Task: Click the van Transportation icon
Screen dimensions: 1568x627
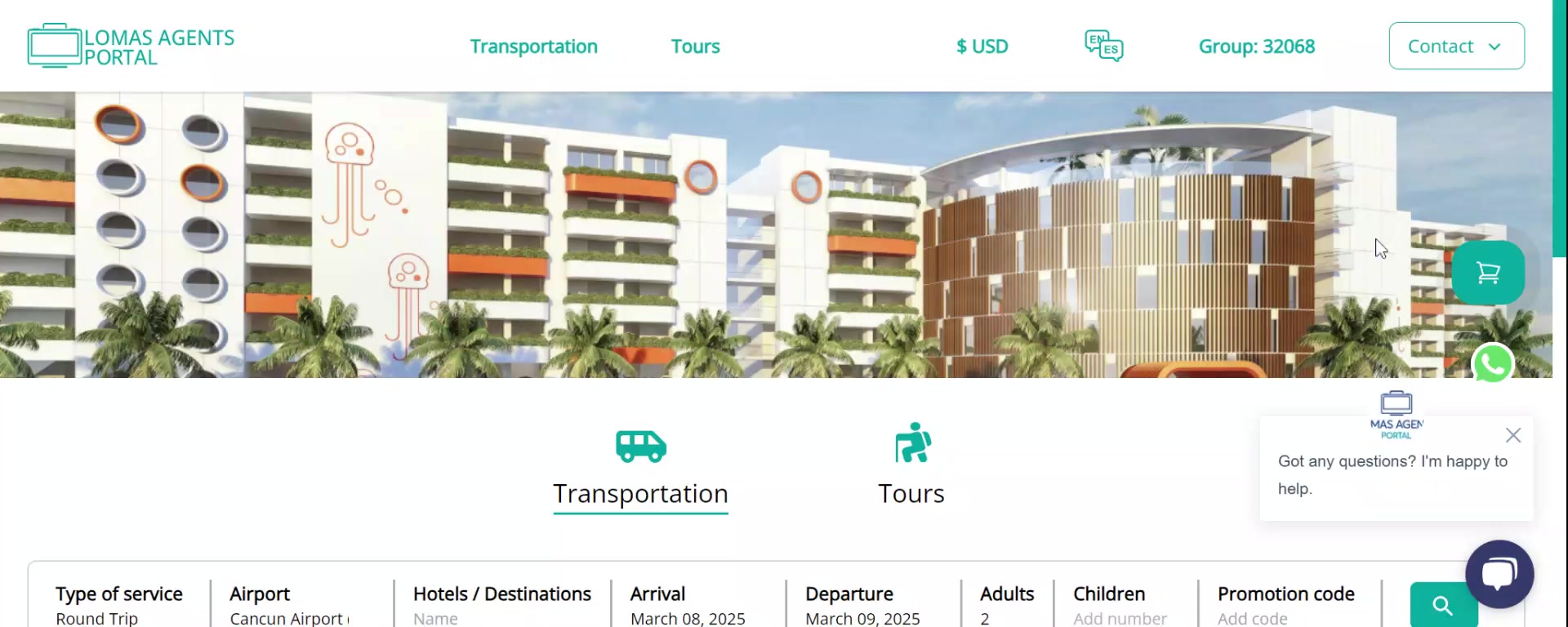Action: 641,446
